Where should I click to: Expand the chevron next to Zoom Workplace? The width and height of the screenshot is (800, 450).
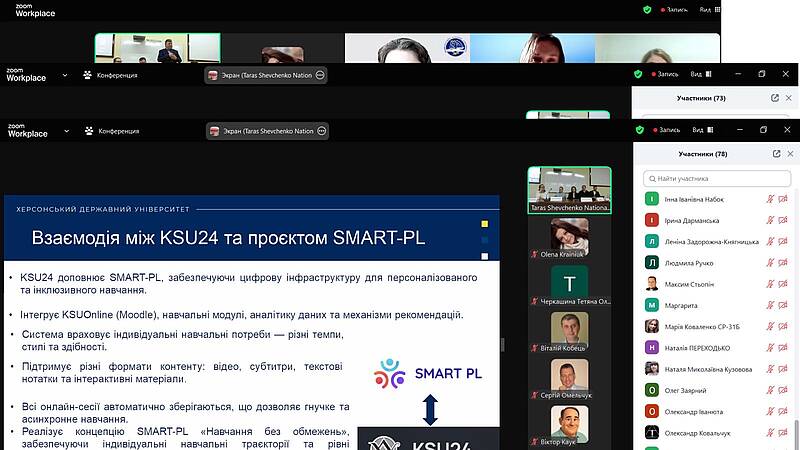pyautogui.click(x=66, y=131)
